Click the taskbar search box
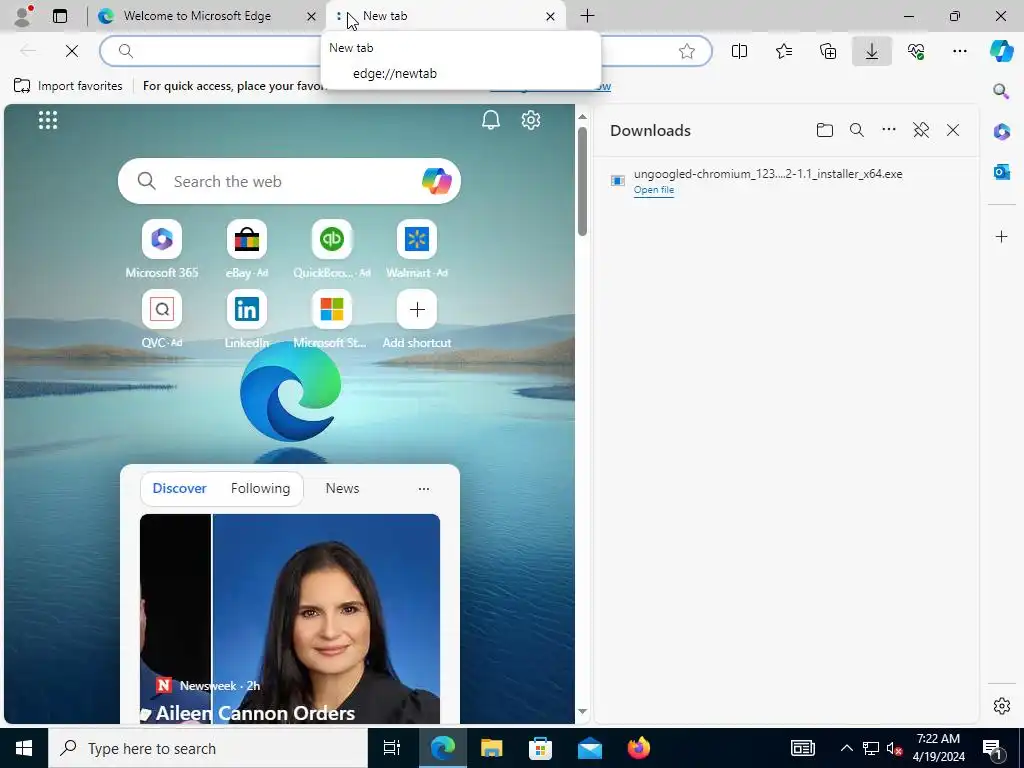 (x=208, y=748)
